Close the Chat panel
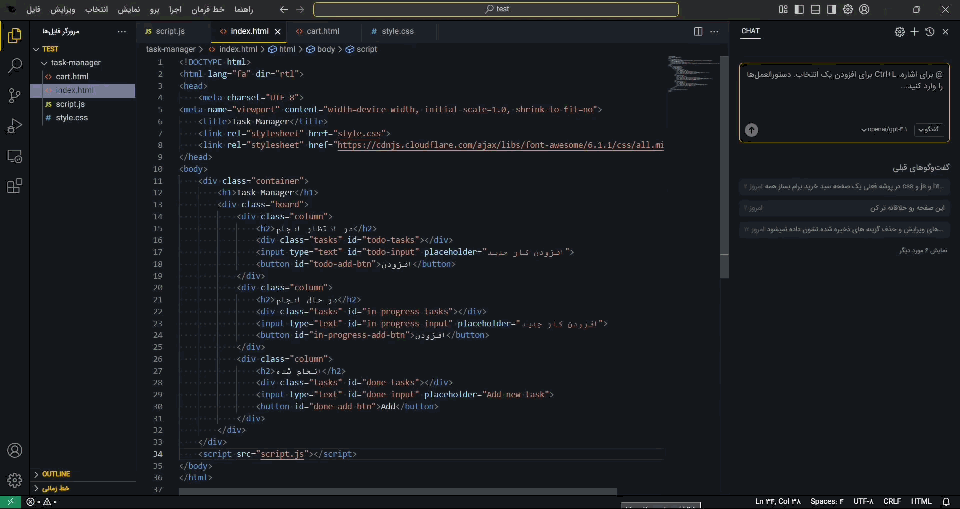960x509 pixels. click(x=945, y=32)
